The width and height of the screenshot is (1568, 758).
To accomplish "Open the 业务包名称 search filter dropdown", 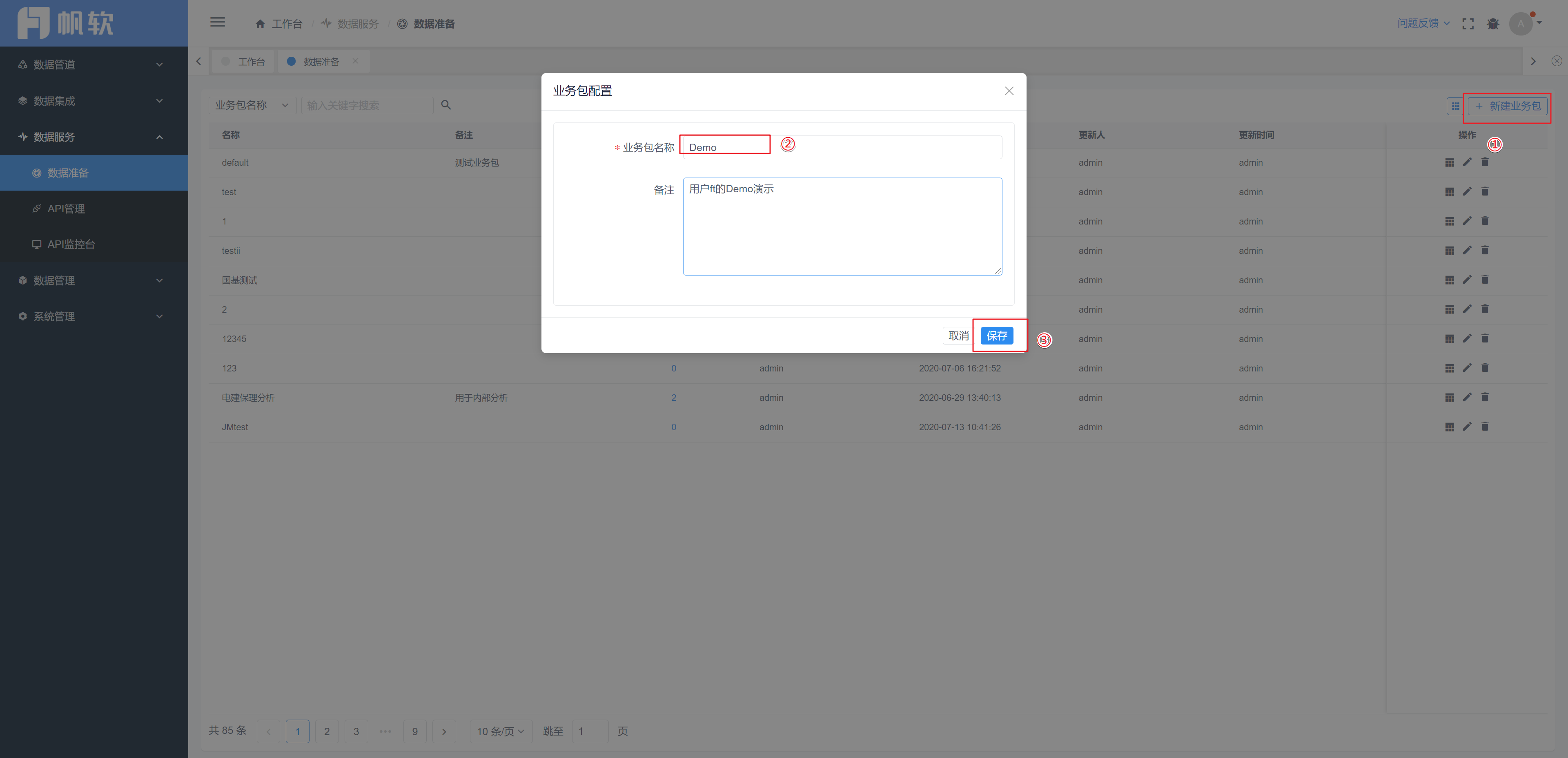I will coord(252,105).
